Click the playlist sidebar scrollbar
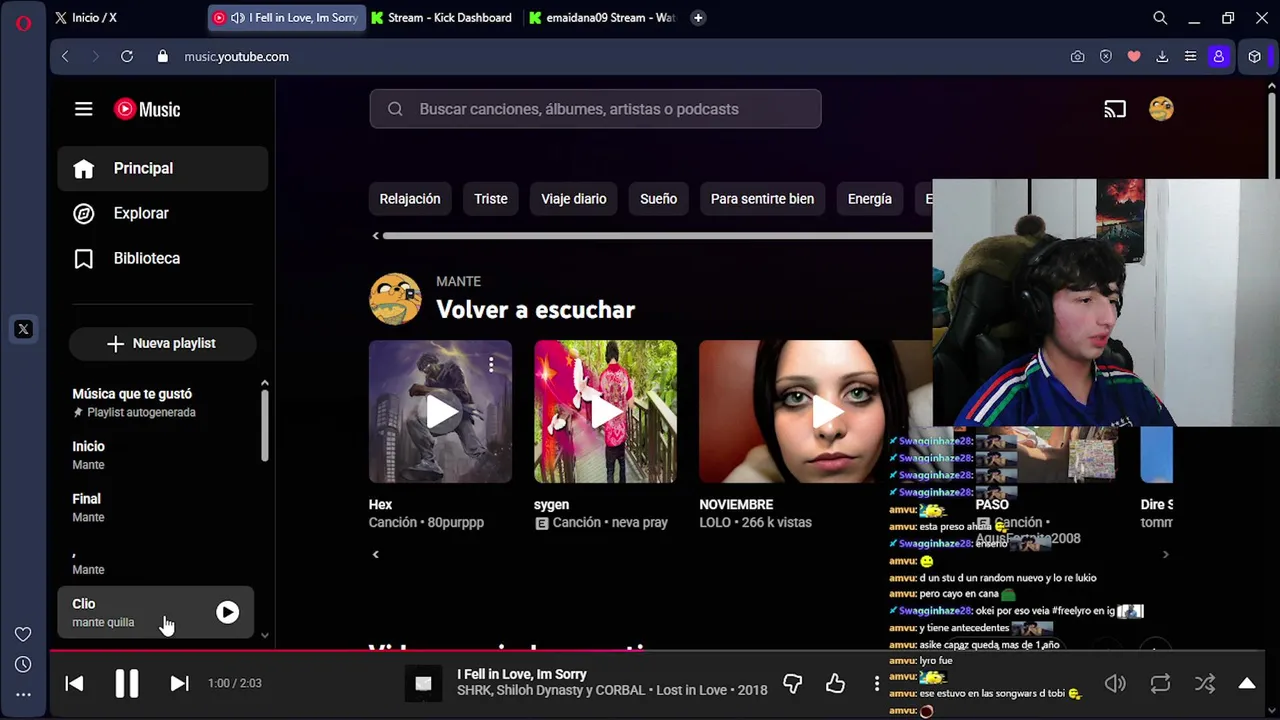The image size is (1280, 720). point(264,426)
